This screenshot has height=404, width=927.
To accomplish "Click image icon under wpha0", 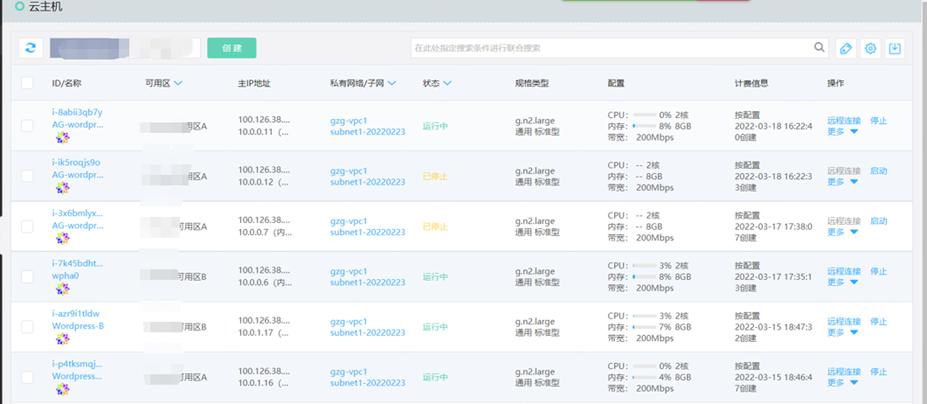I will (63, 289).
